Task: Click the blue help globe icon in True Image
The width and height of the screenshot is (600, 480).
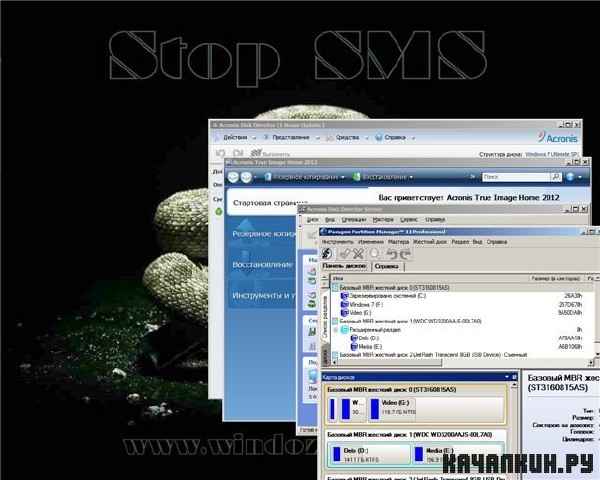Action: pos(570,177)
